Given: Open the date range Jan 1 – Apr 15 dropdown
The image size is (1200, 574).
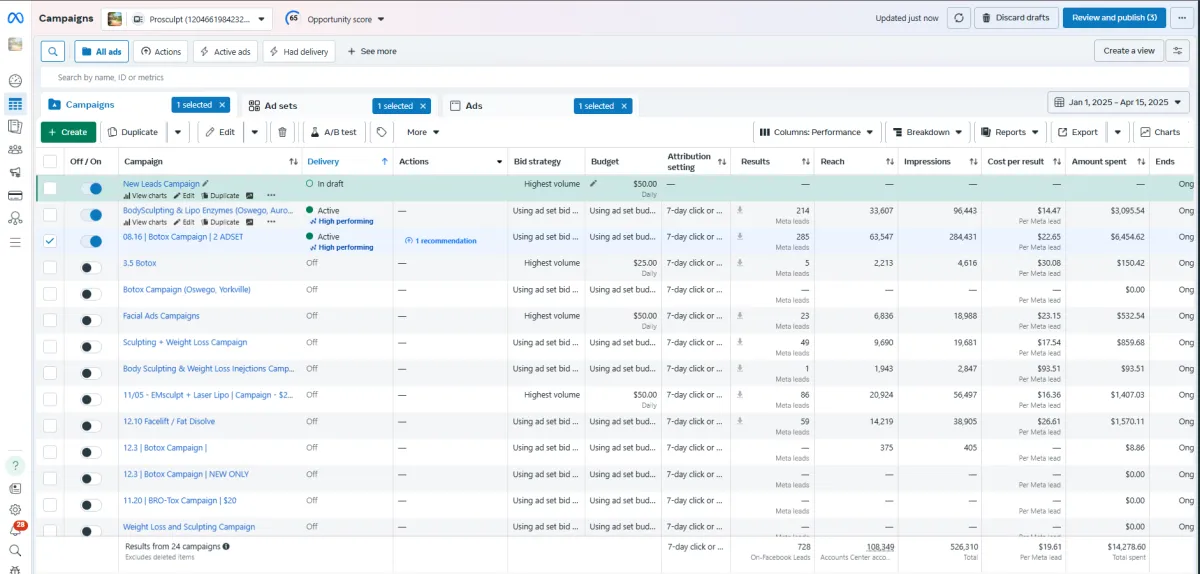Looking at the screenshot, I should point(1118,102).
